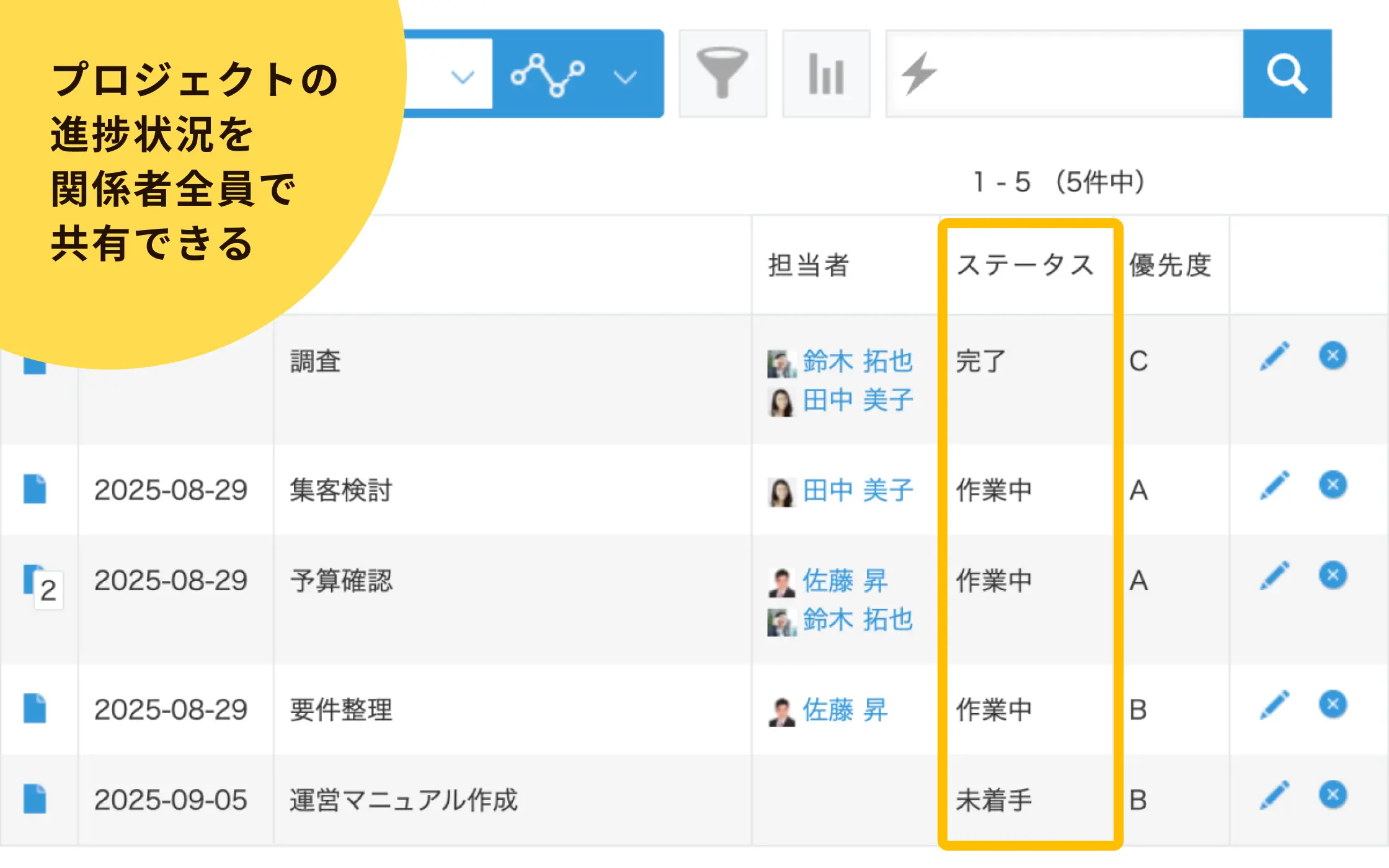Delete the 予算確認 record
1389x868 pixels.
pyautogui.click(x=1333, y=575)
